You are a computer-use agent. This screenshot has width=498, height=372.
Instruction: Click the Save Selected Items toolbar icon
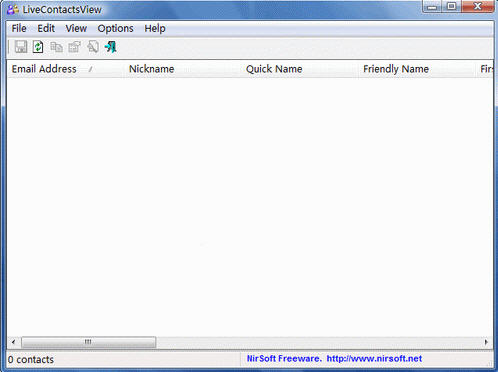pos(21,47)
